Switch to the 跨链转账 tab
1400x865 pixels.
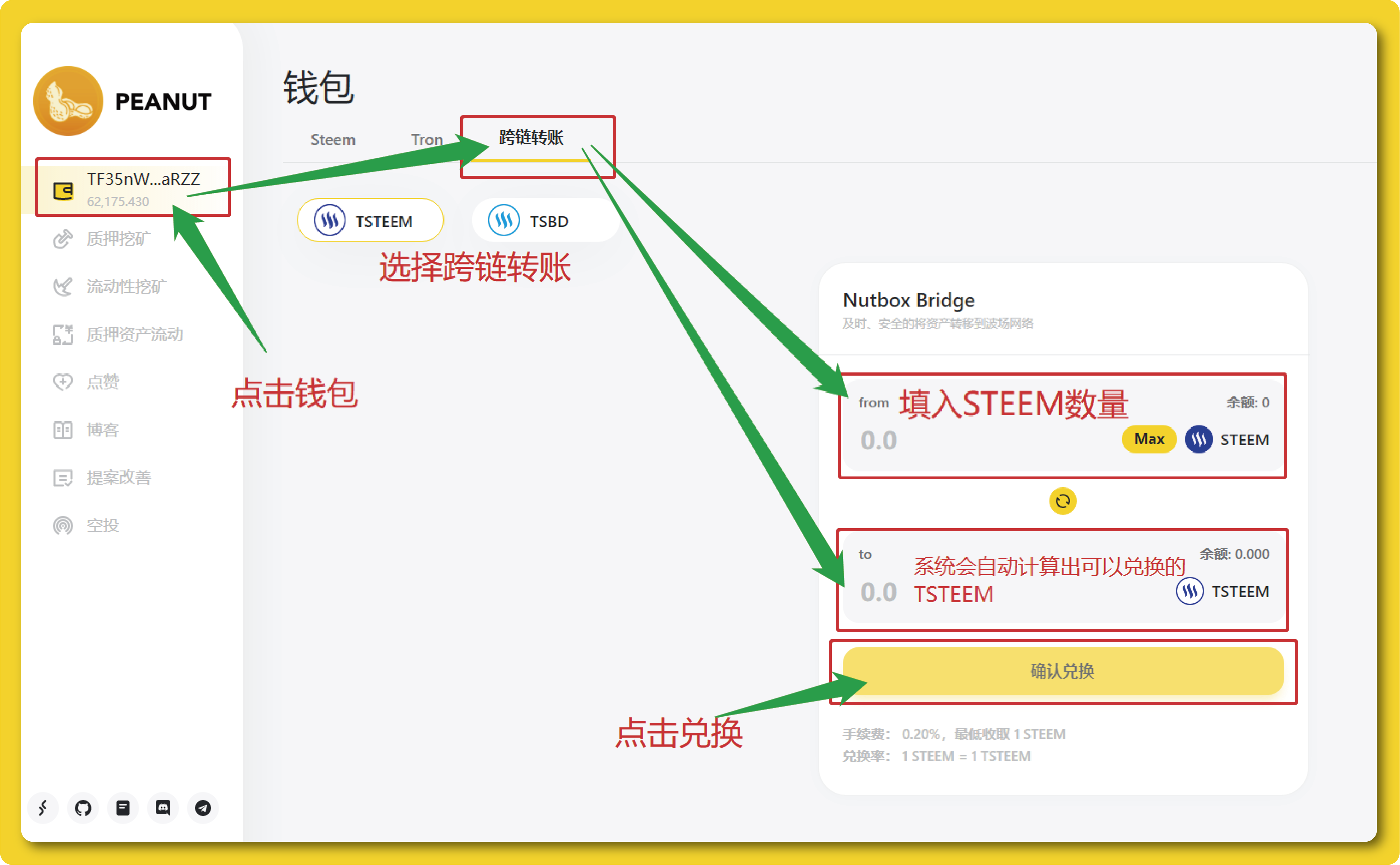tap(531, 138)
